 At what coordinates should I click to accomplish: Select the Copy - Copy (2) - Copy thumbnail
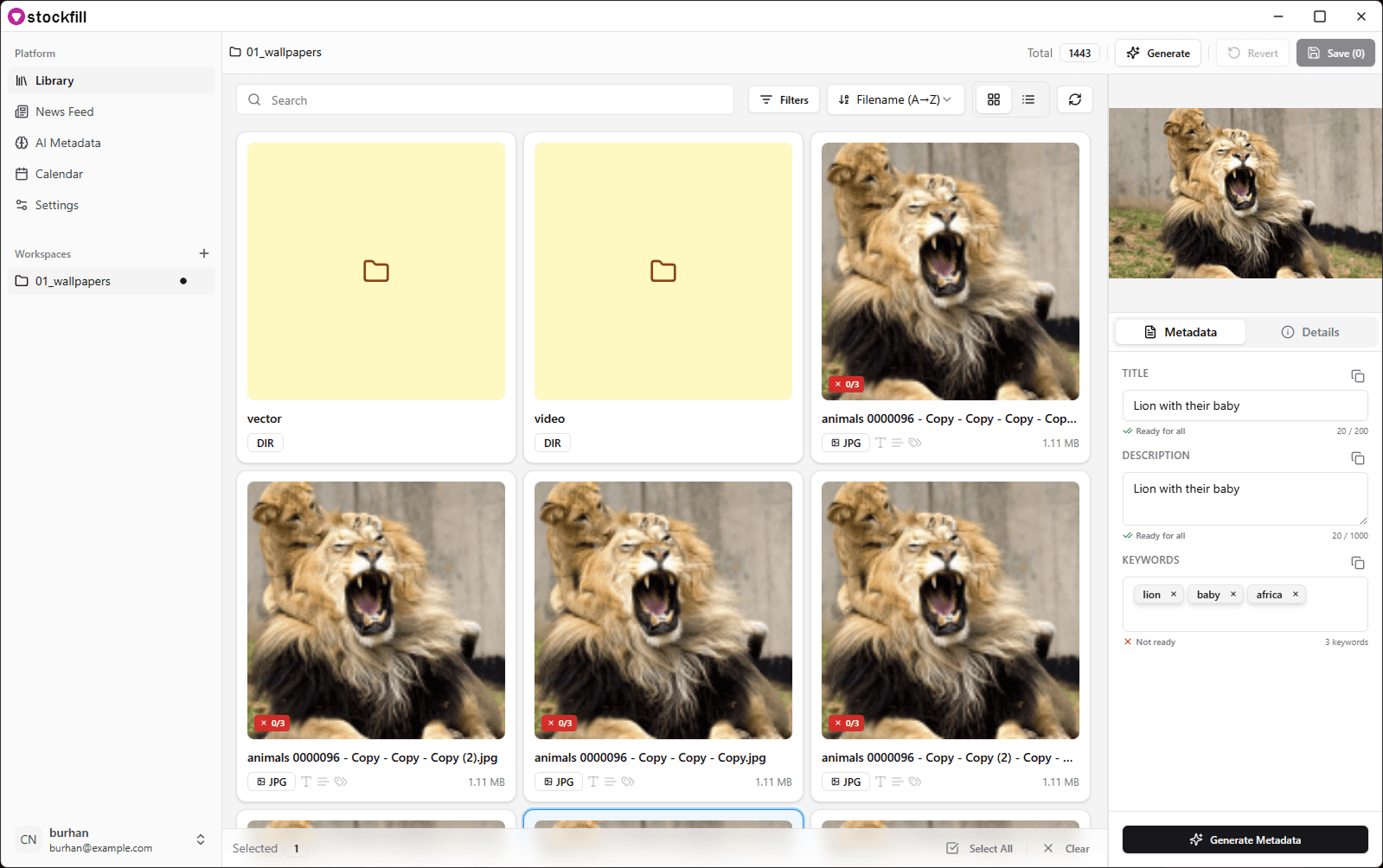[951, 610]
